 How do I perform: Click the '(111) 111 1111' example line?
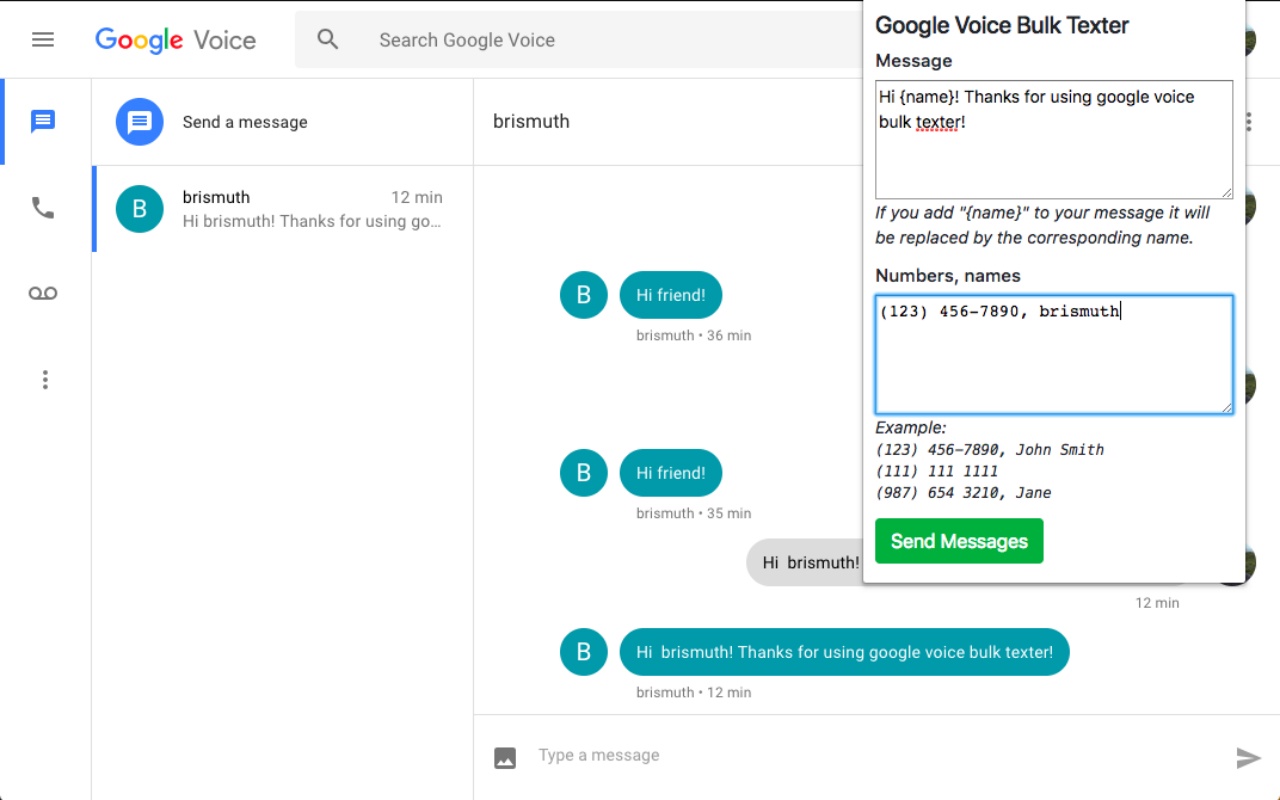tap(937, 471)
